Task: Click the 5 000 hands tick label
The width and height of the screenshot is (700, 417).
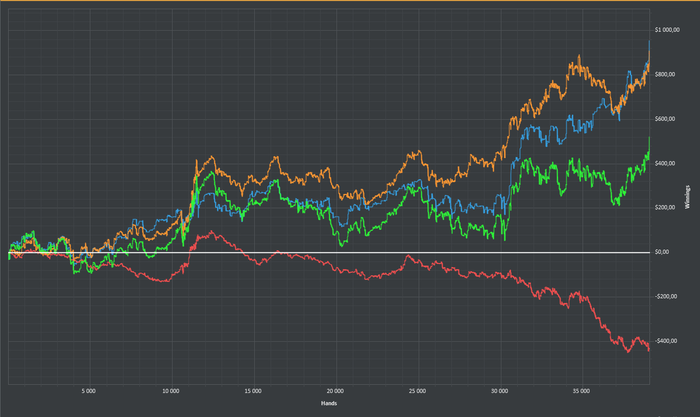Action: pyautogui.click(x=88, y=392)
